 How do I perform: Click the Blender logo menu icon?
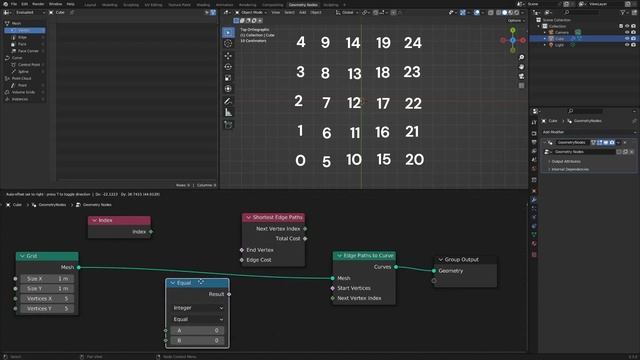5,4
